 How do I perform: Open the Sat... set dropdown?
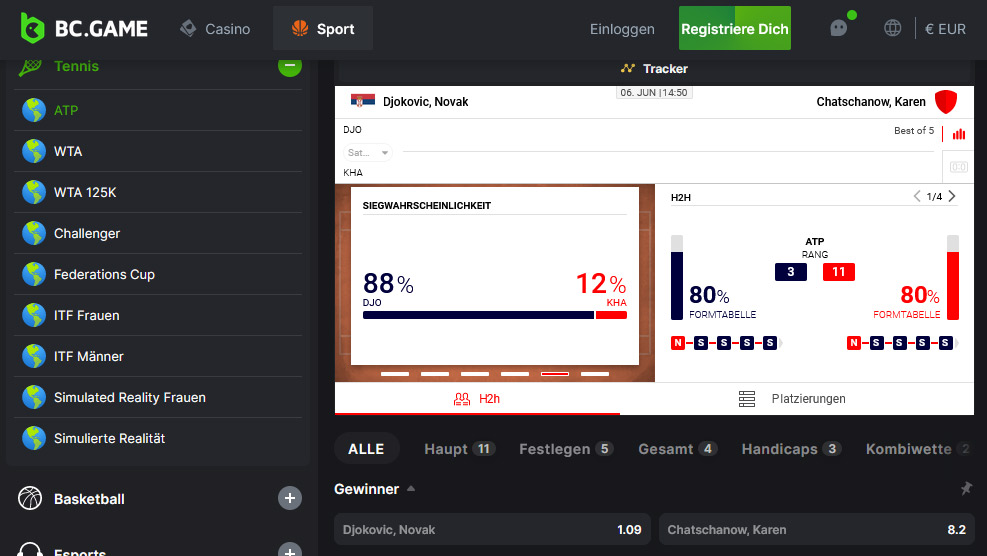click(x=368, y=152)
